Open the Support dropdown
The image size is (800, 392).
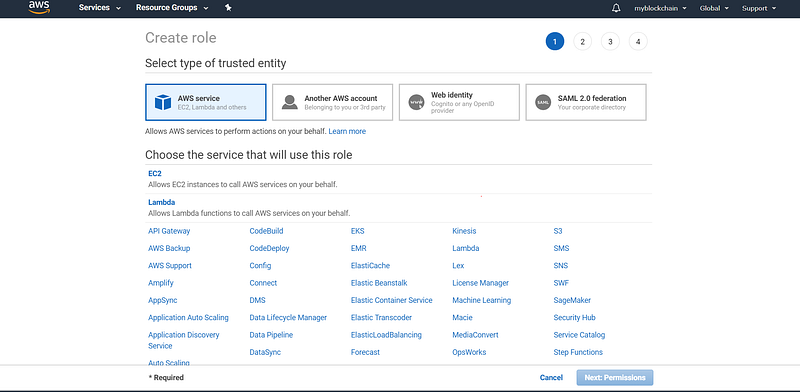coord(759,8)
